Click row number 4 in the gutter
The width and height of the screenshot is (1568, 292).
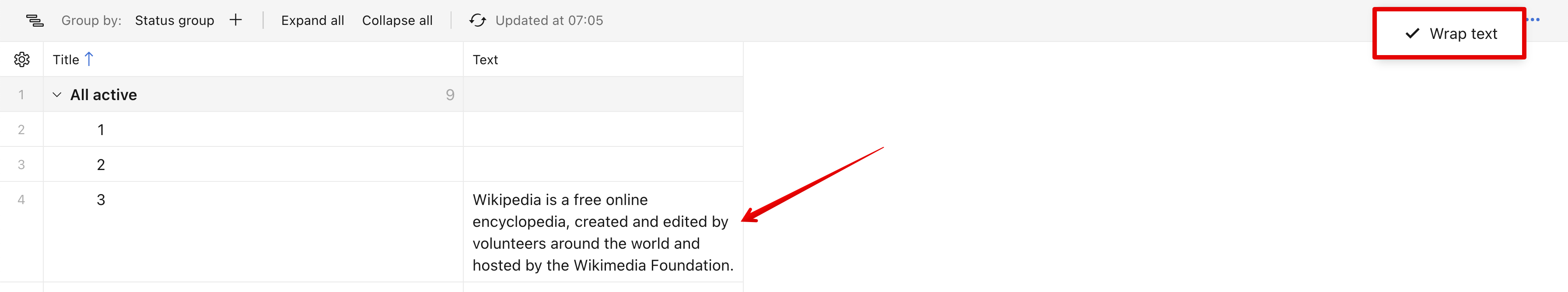pos(21,199)
